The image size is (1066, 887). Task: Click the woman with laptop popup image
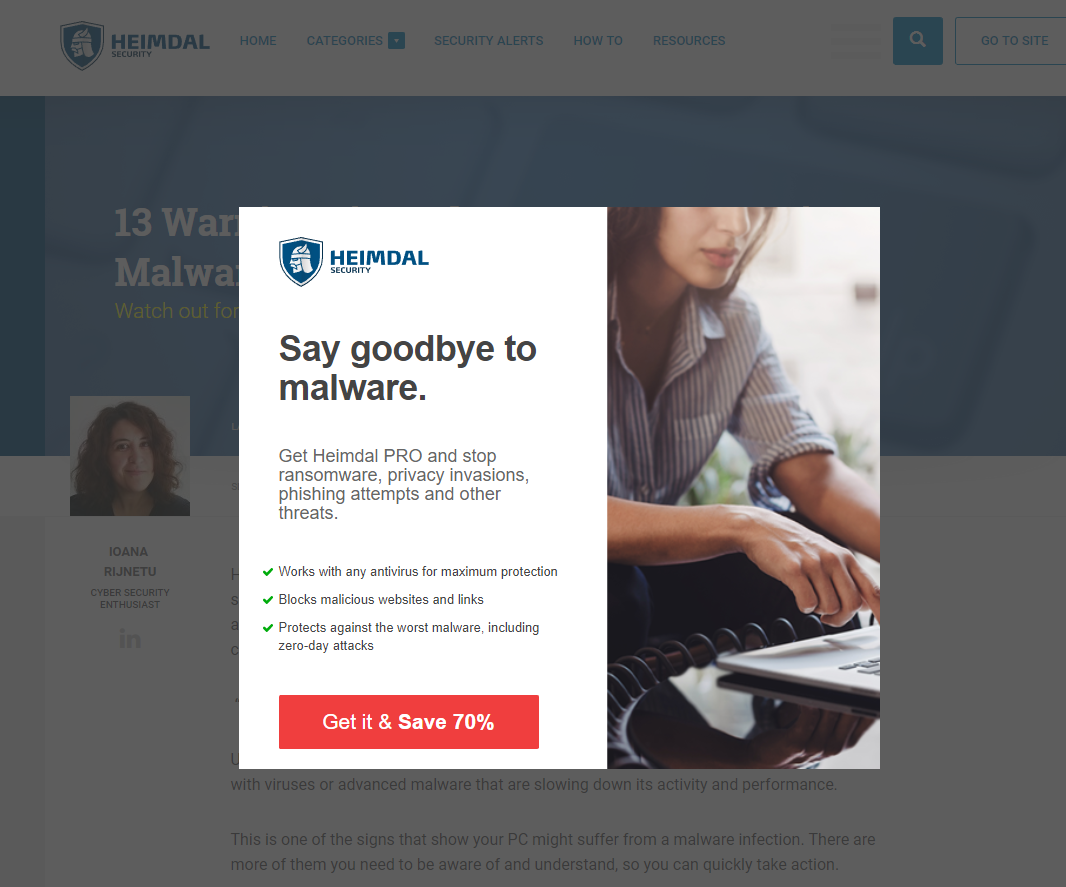click(743, 487)
